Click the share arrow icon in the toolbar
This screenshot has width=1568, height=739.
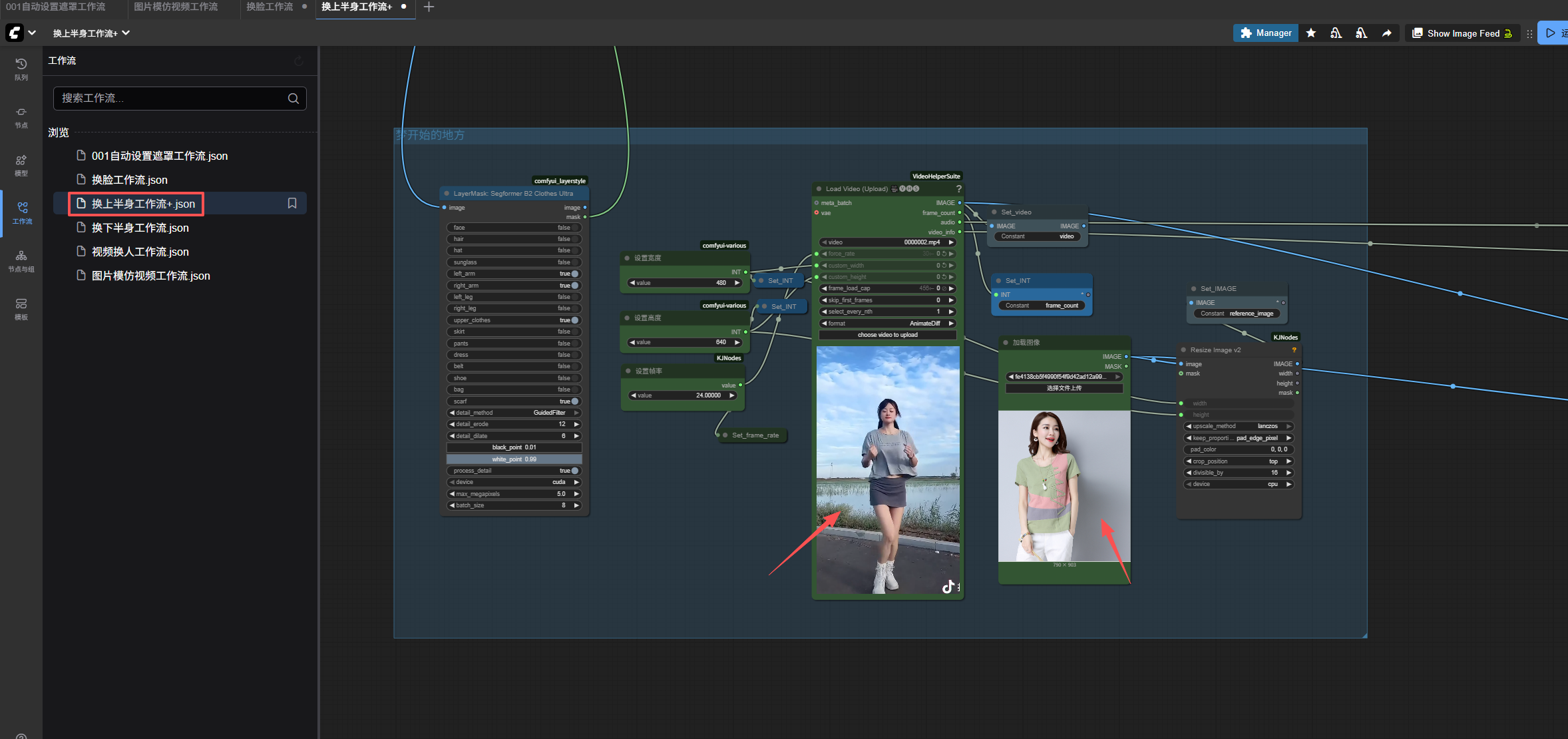tap(1386, 33)
